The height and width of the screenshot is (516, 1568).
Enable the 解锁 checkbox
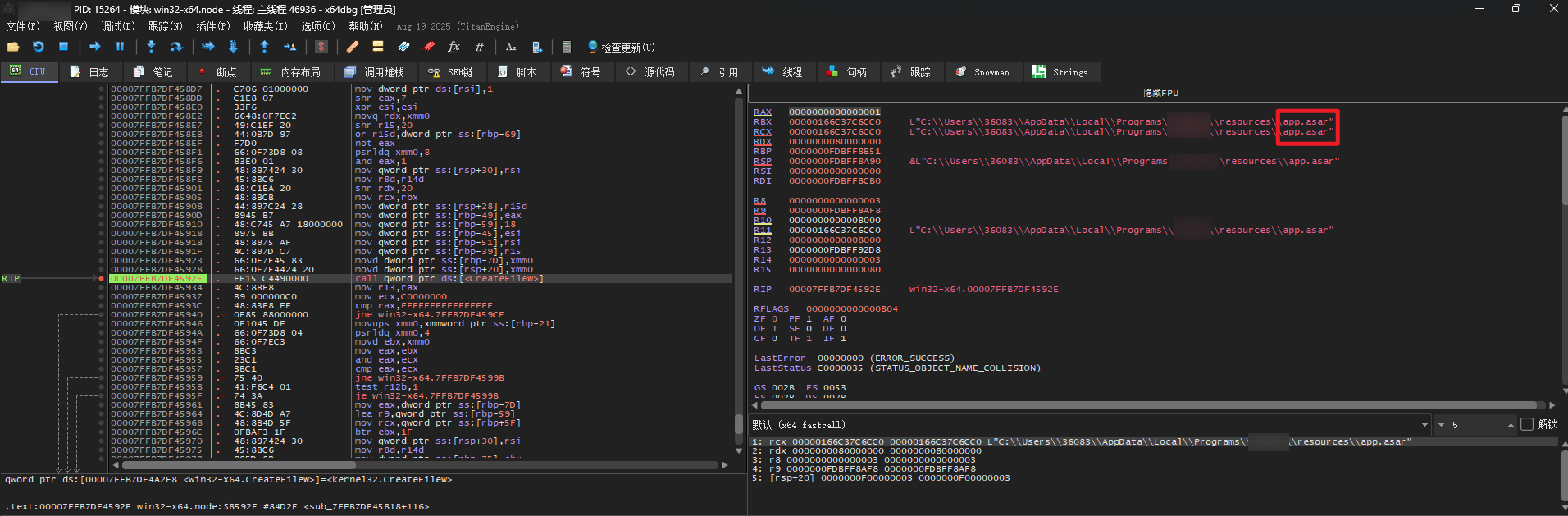point(1526,424)
